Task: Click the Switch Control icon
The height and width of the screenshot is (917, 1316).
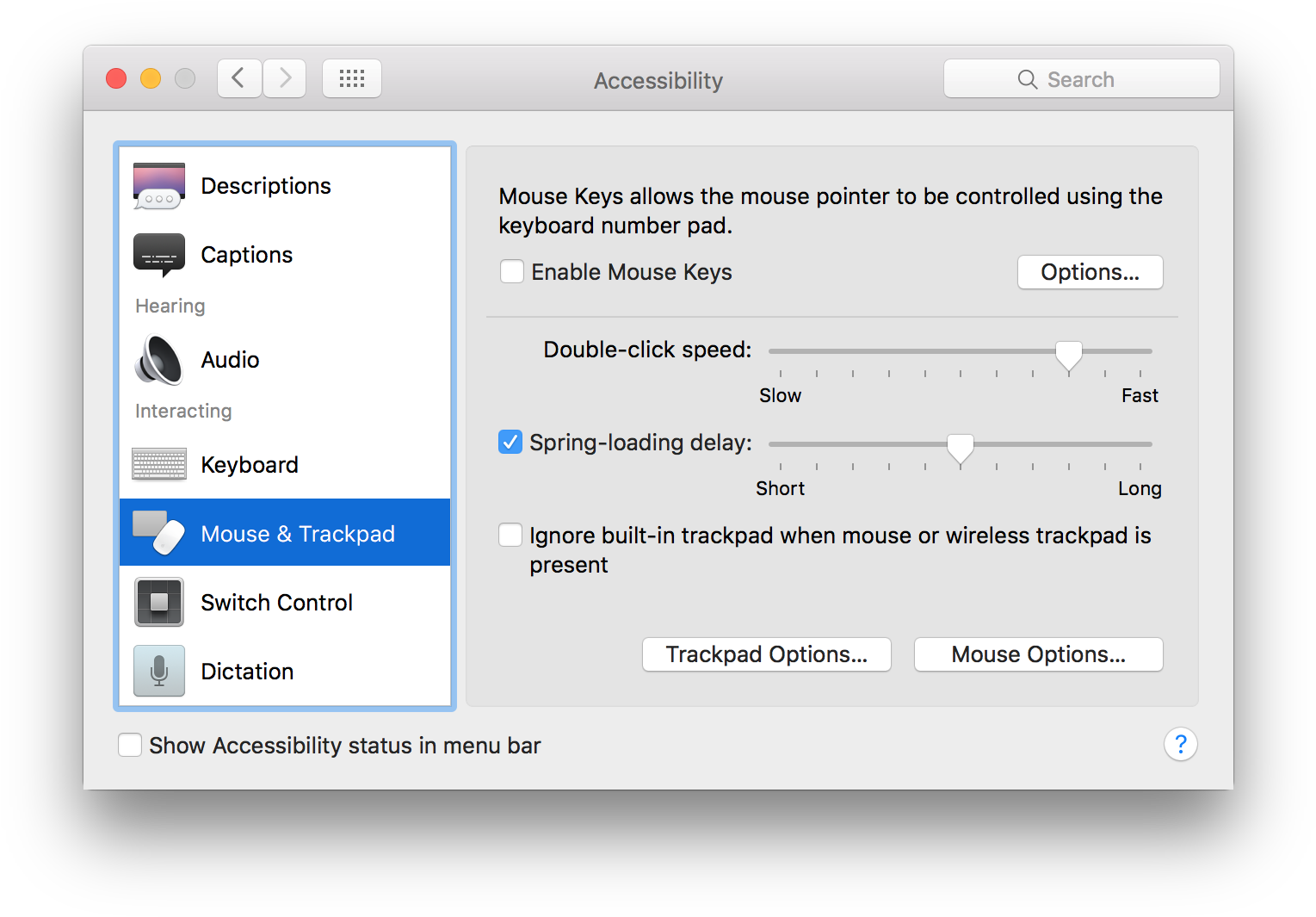Action: coord(158,602)
